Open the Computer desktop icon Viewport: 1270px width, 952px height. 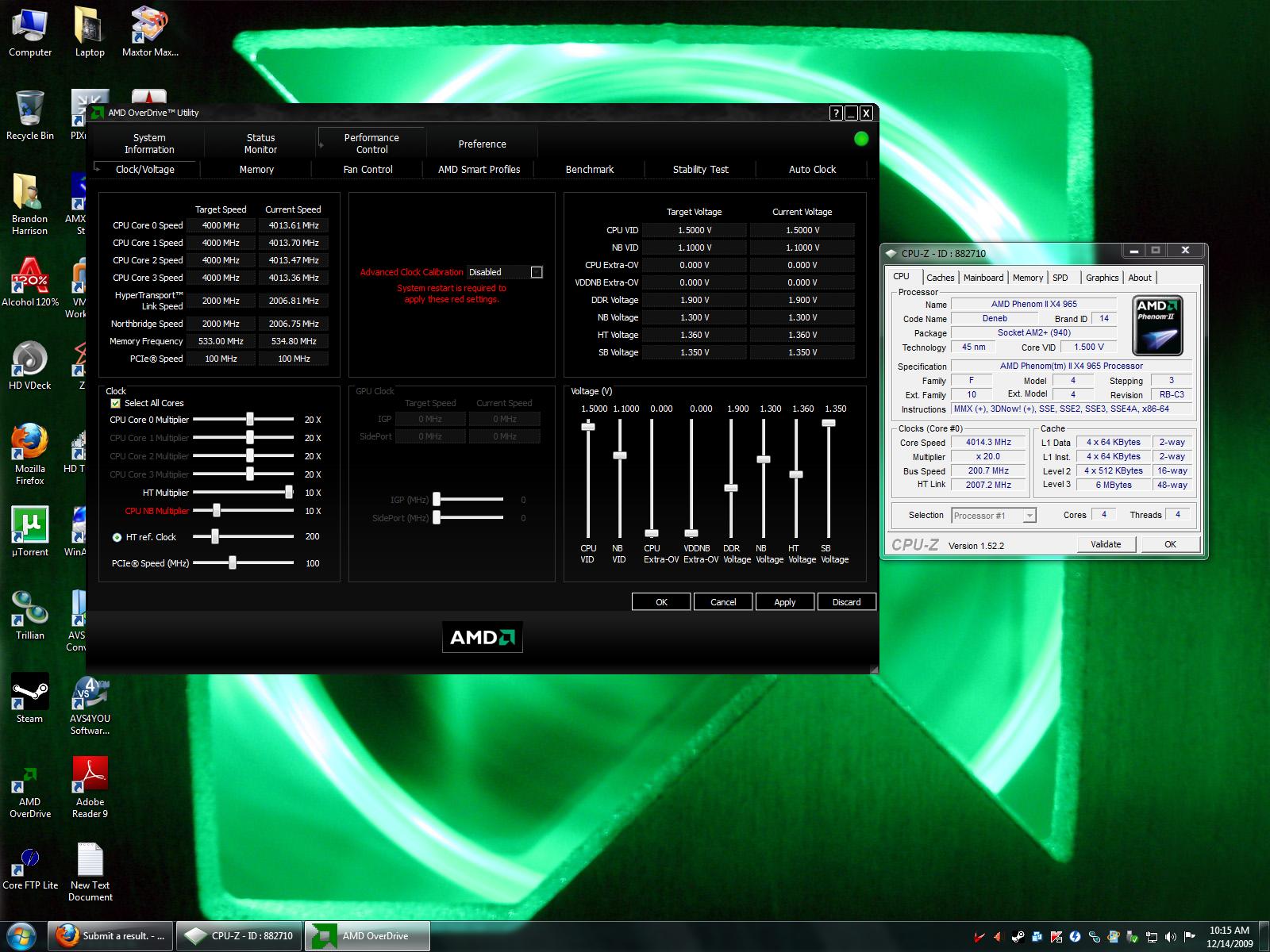[x=30, y=32]
